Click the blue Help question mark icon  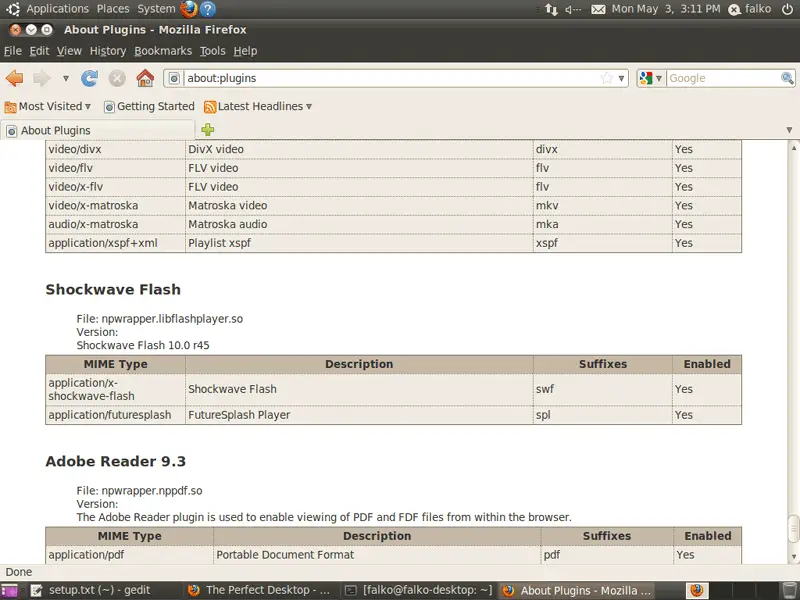pos(207,9)
